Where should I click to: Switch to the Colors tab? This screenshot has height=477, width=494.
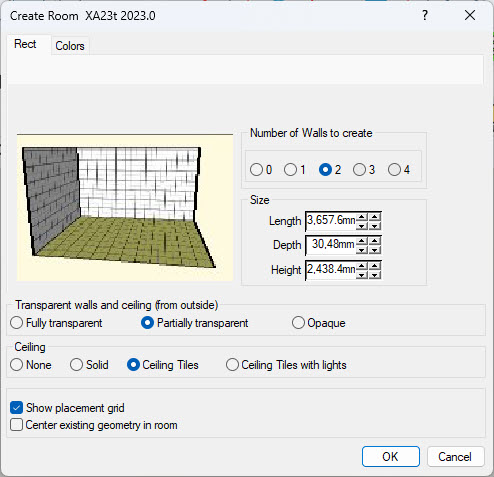coord(70,46)
